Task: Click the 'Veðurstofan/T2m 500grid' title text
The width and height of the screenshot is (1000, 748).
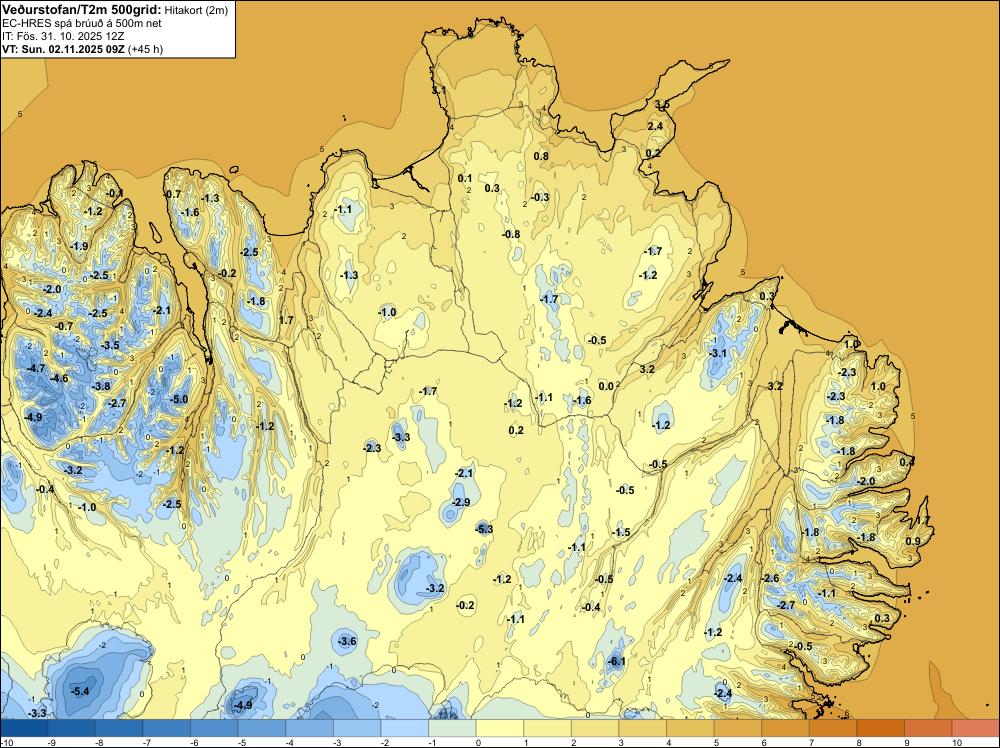Action: 82,9
